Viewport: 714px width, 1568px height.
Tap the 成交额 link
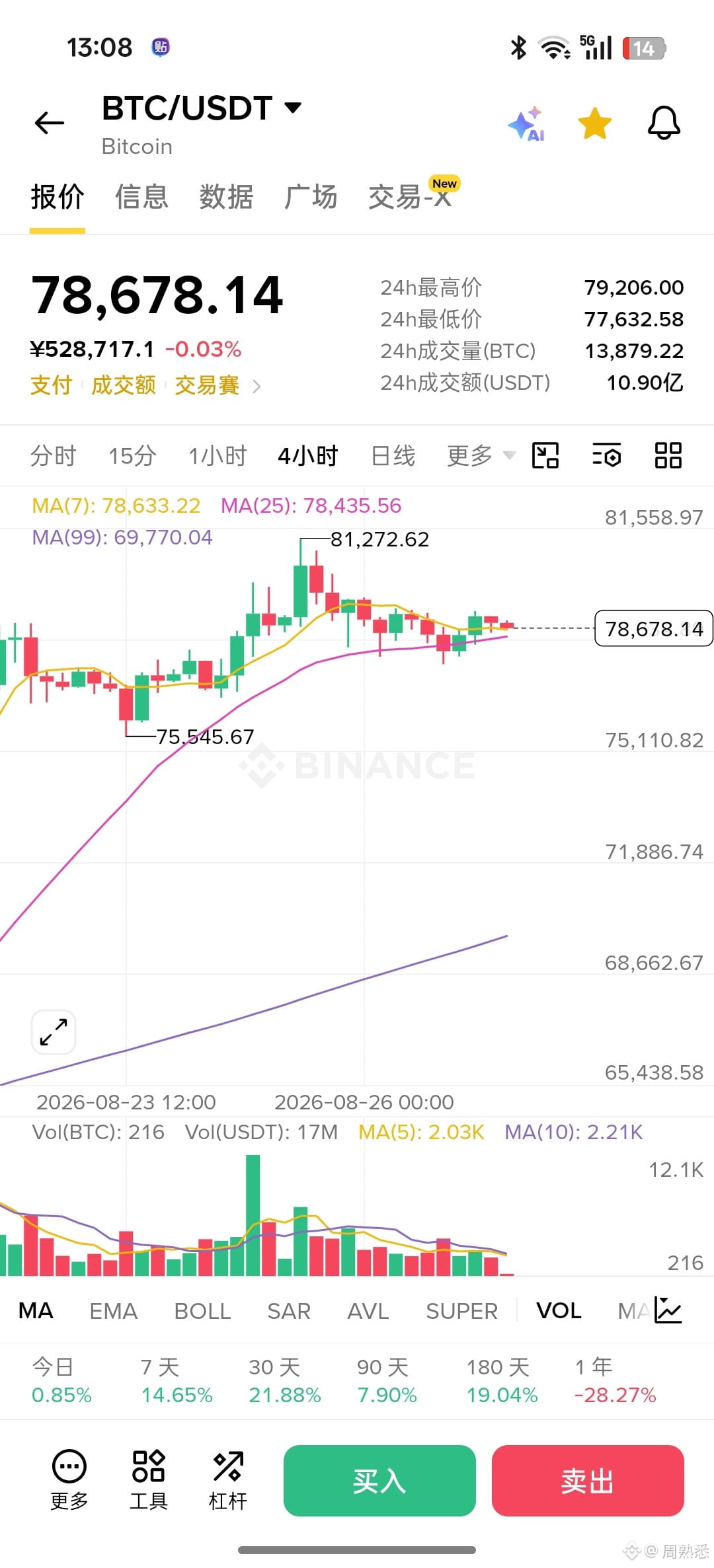[124, 385]
